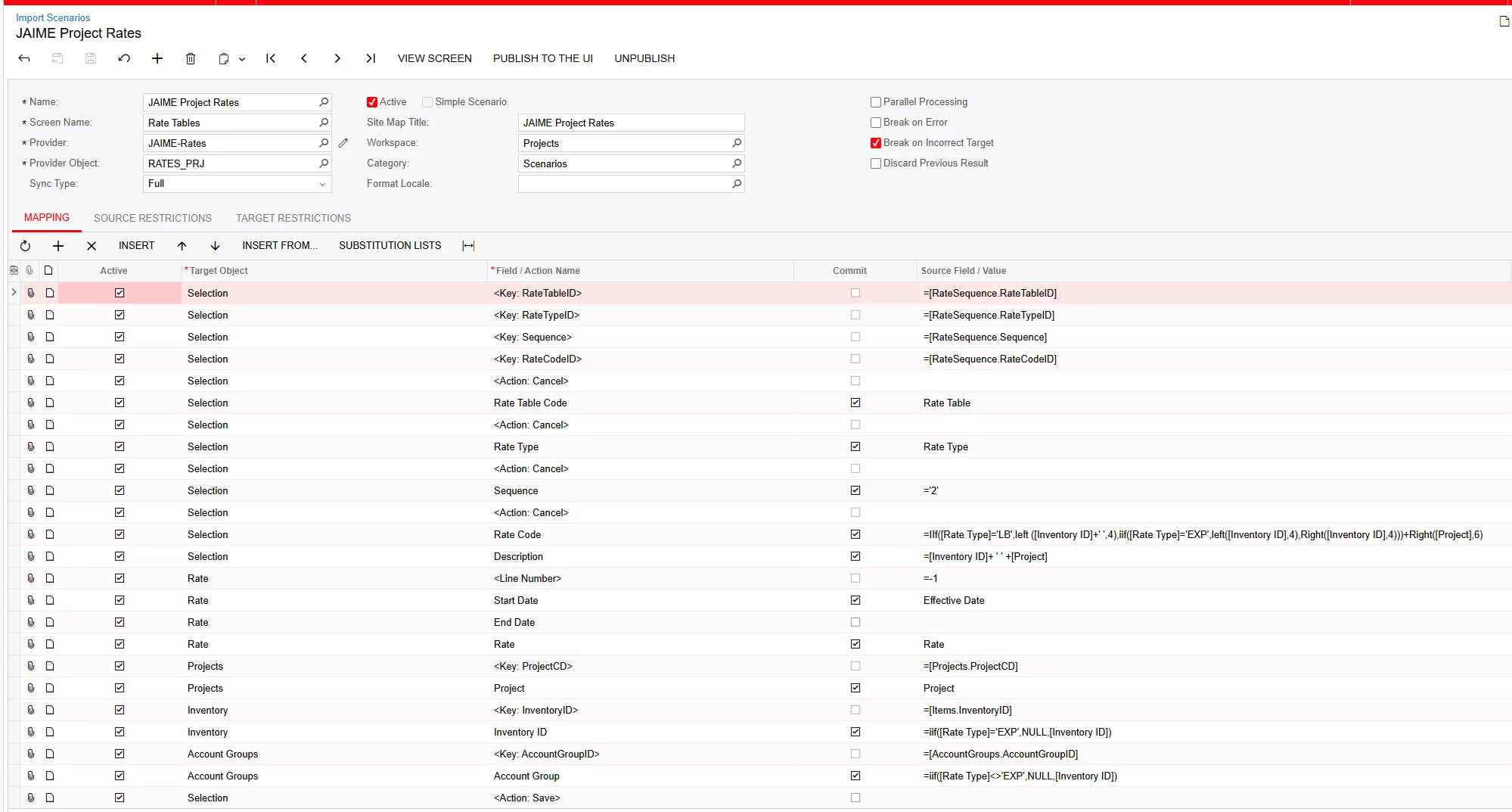Go to the first record
Viewport: 1512px width, 812px height.
click(271, 58)
